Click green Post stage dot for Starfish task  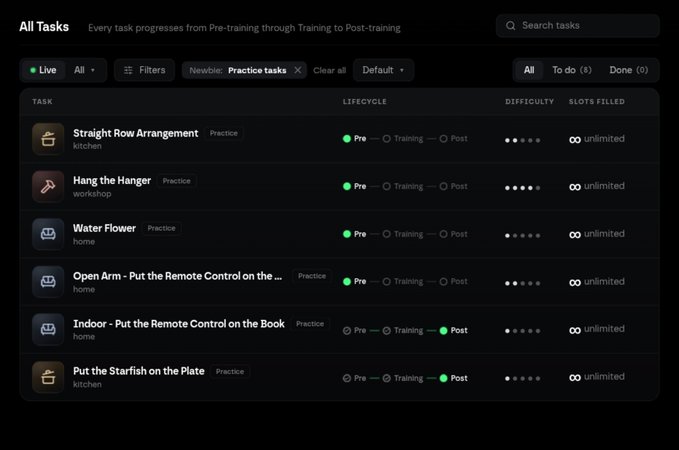click(443, 378)
